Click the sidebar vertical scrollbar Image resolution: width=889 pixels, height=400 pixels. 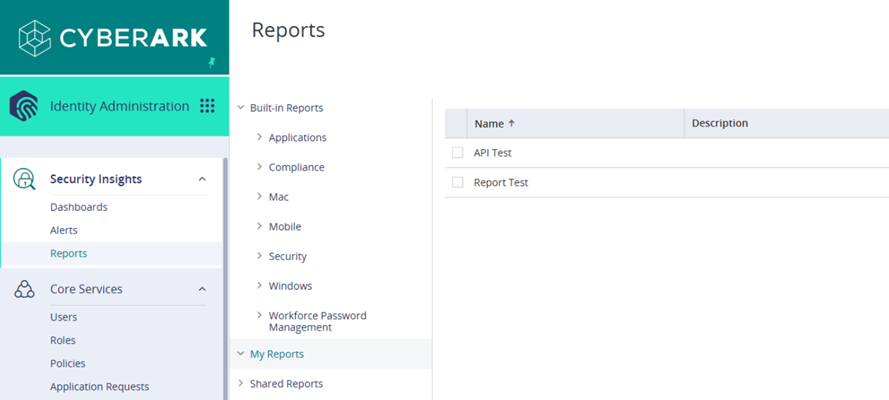click(x=225, y=279)
